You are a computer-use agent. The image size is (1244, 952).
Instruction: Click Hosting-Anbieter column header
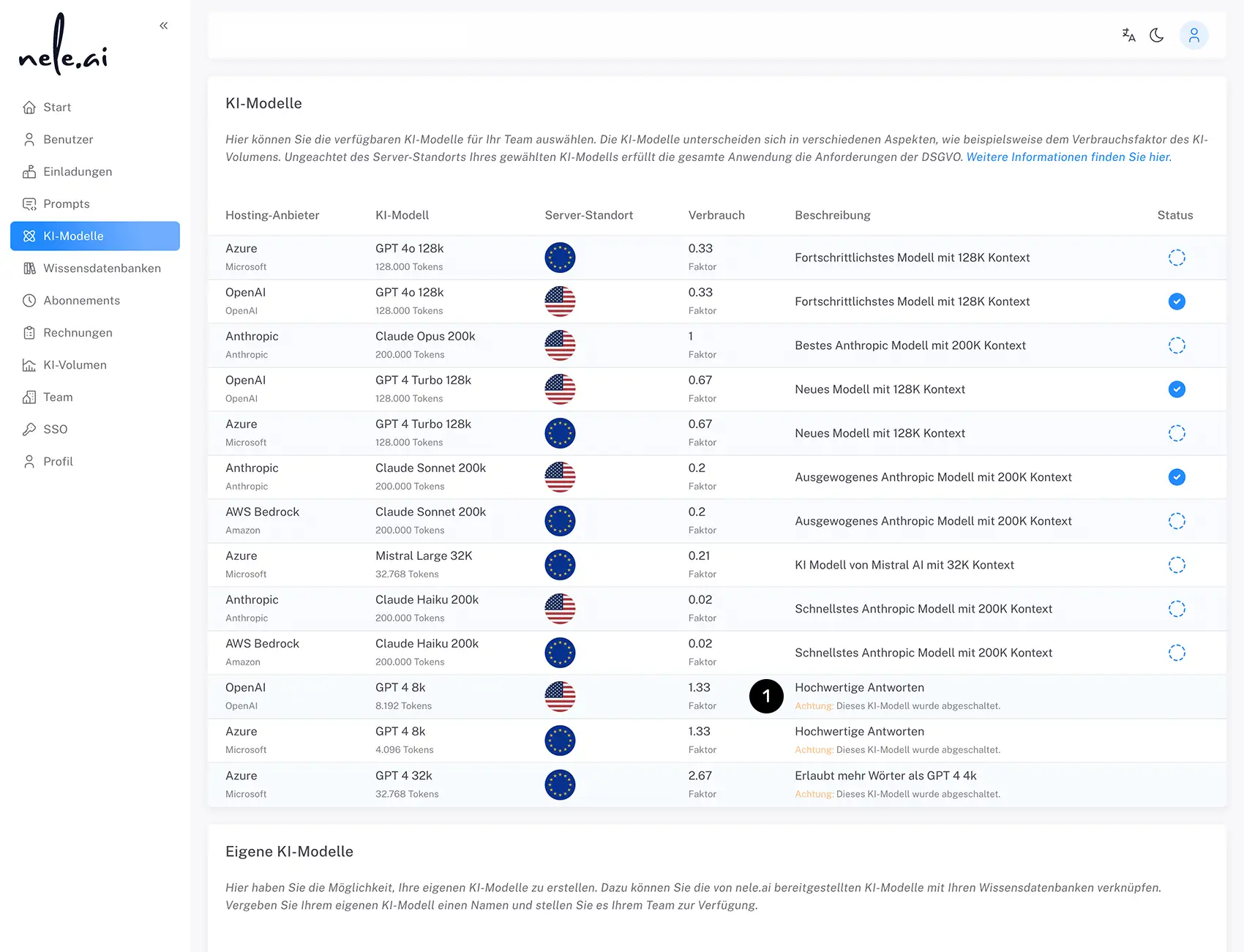coord(272,215)
